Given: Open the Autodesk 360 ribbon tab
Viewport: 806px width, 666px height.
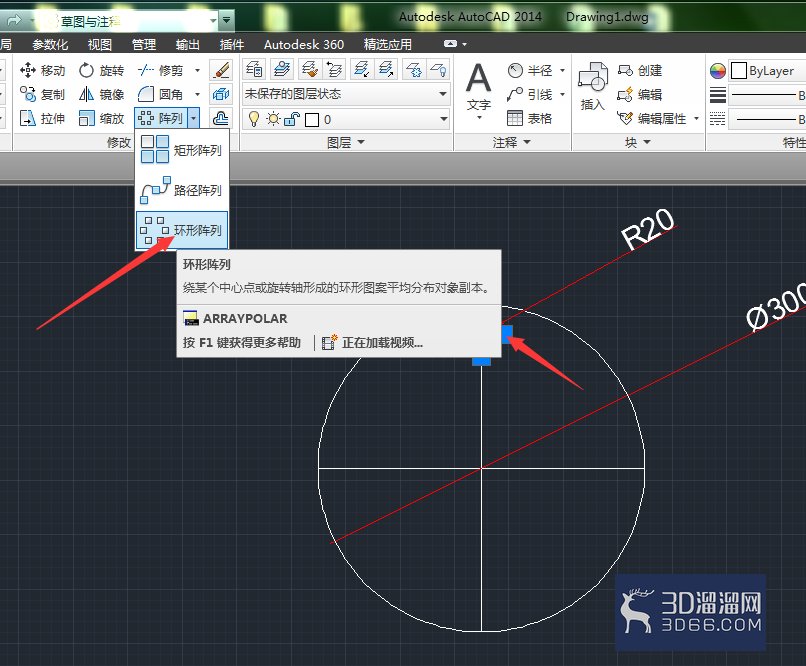Looking at the screenshot, I should tap(304, 44).
